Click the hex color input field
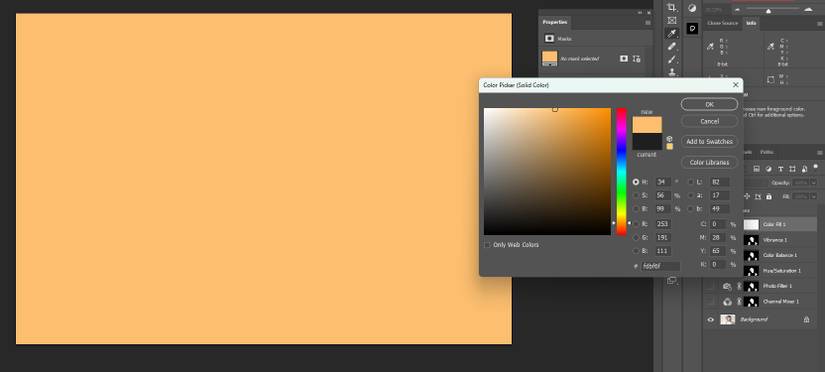Screen dimensions: 825x372 [x=660, y=266]
